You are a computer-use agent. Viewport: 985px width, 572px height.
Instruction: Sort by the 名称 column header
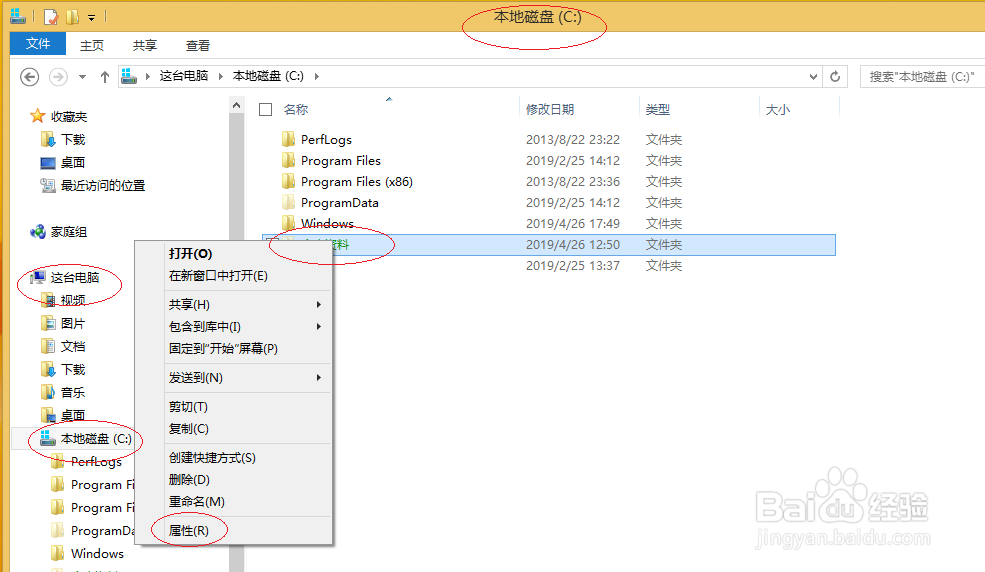click(296, 109)
